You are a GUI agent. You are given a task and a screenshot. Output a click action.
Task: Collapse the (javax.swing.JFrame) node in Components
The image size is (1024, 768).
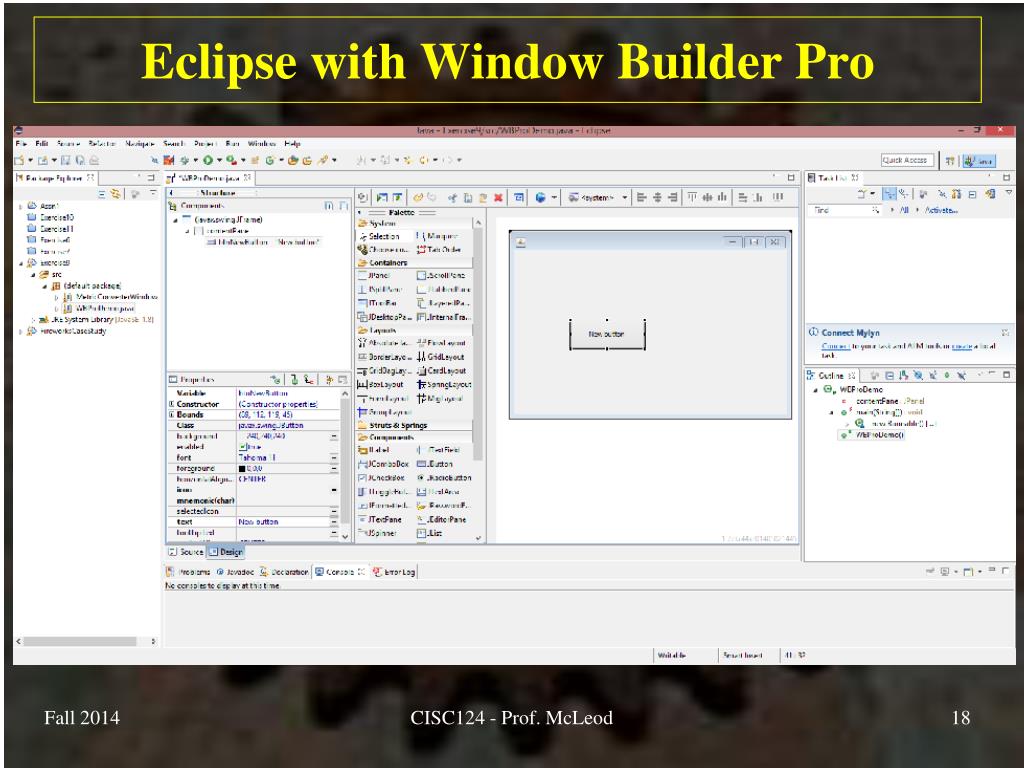click(175, 220)
